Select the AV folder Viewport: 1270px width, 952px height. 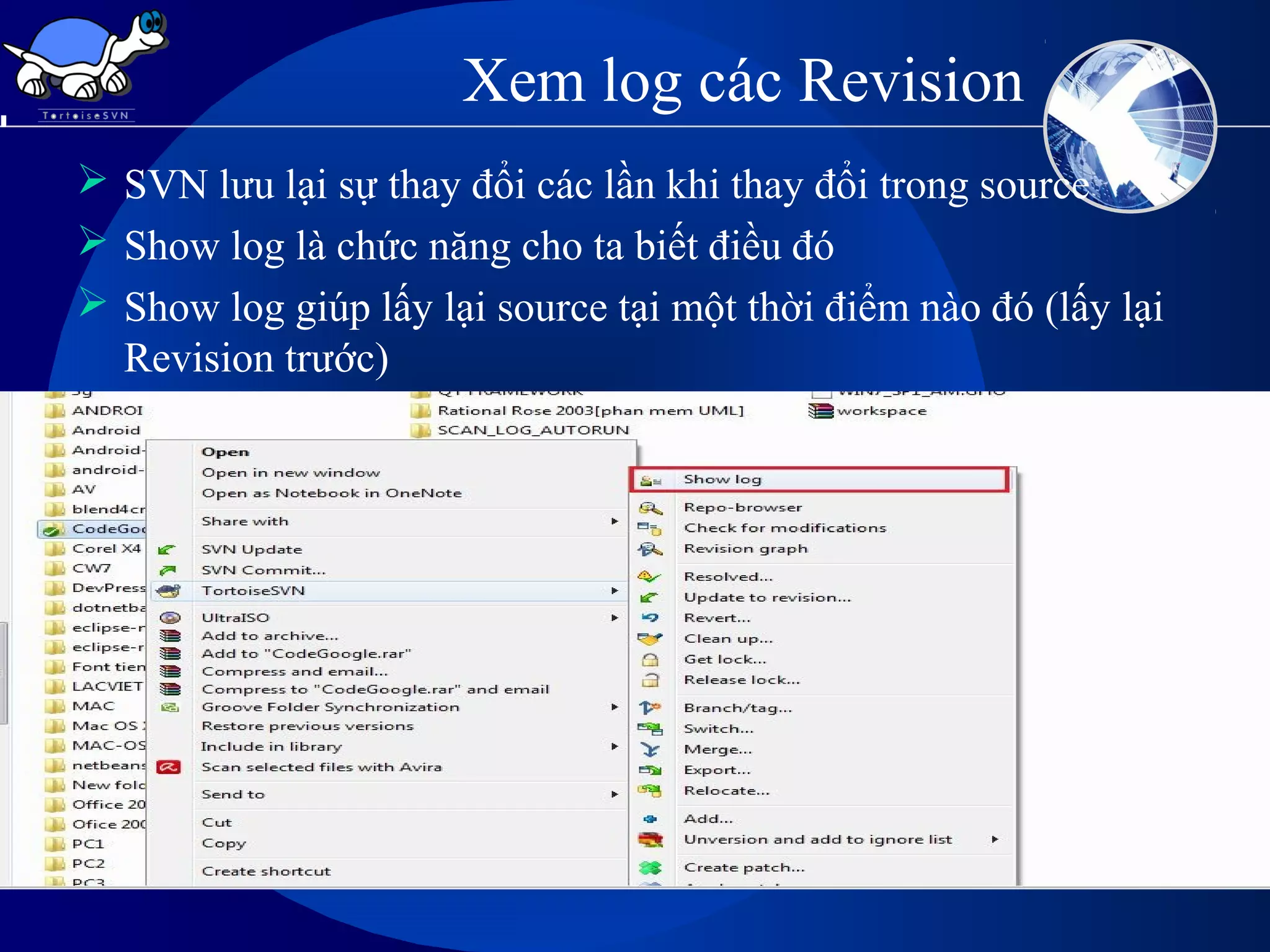tap(71, 490)
